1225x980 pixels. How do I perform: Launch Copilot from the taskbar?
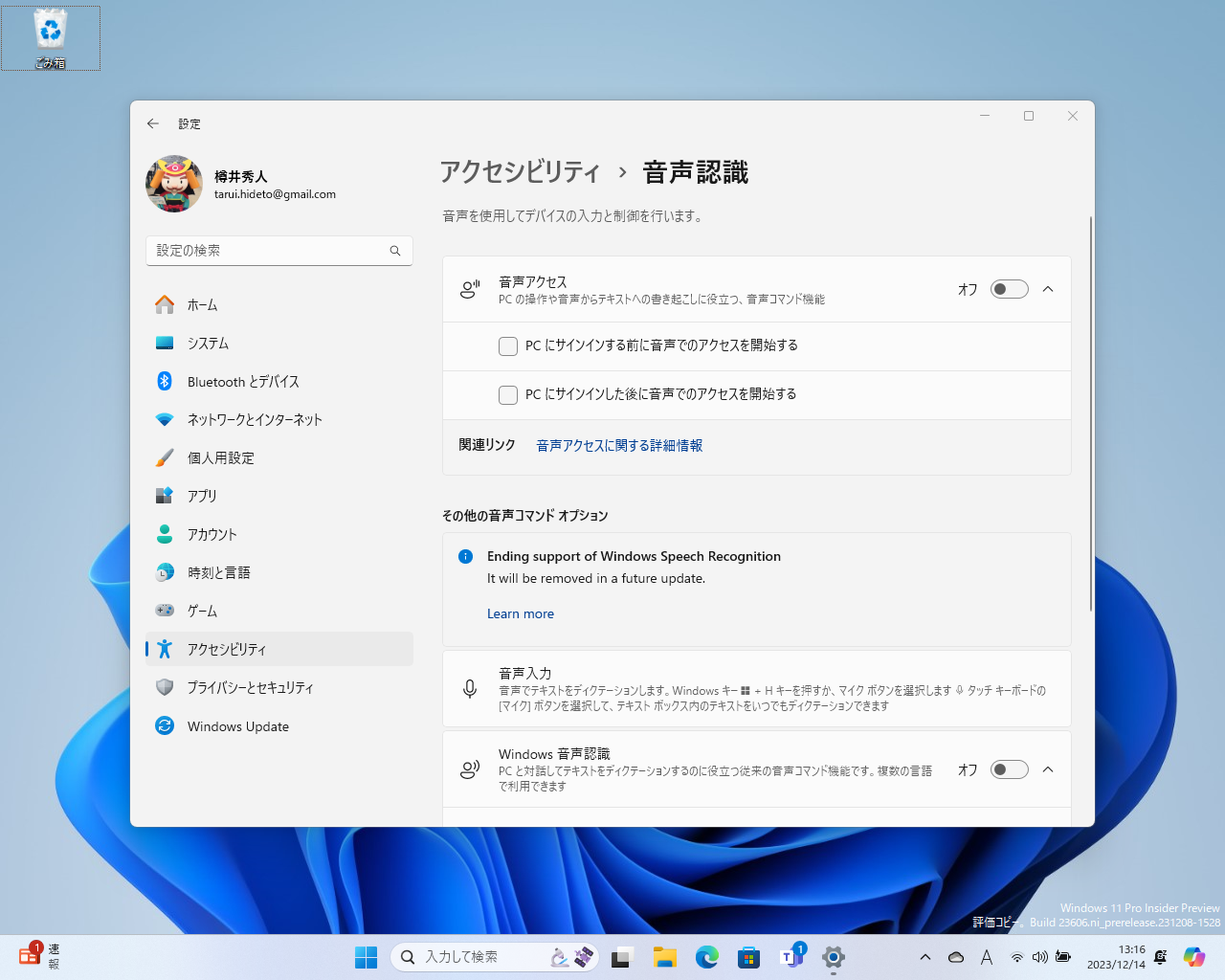tap(1193, 956)
